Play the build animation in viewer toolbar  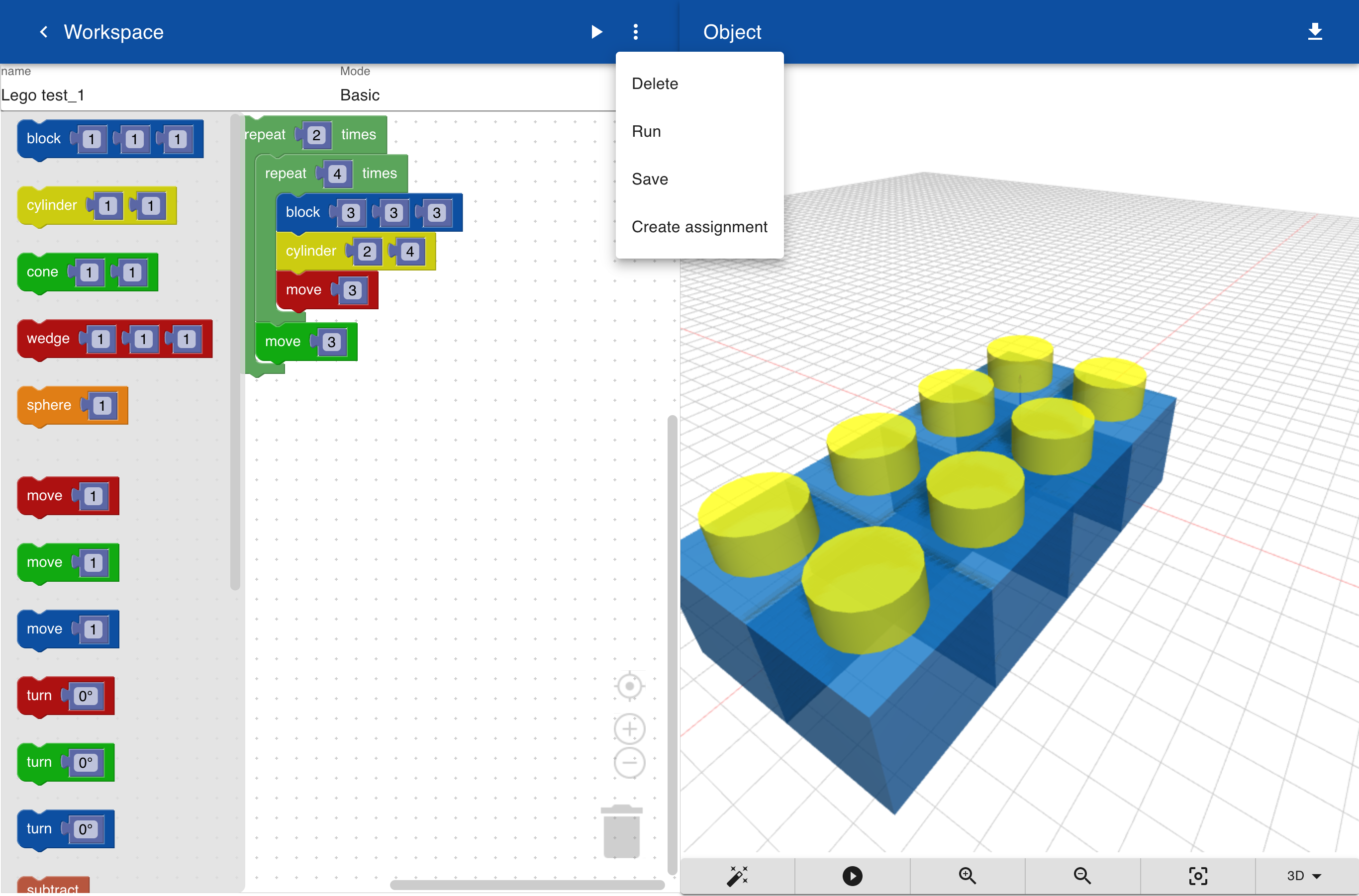pos(852,876)
